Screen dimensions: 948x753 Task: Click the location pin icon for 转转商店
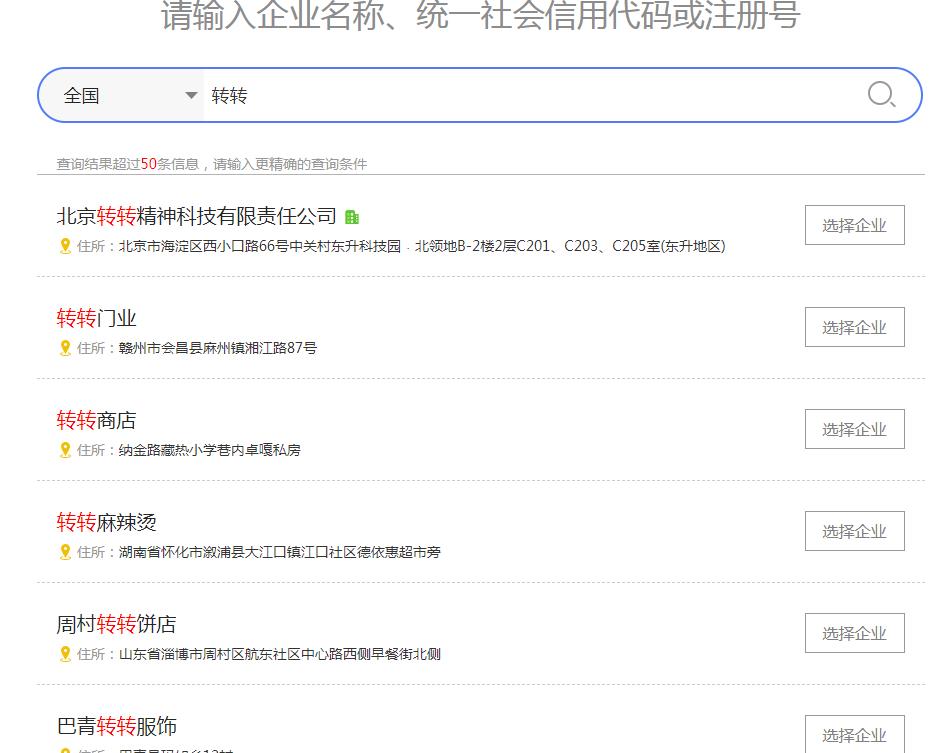point(65,451)
